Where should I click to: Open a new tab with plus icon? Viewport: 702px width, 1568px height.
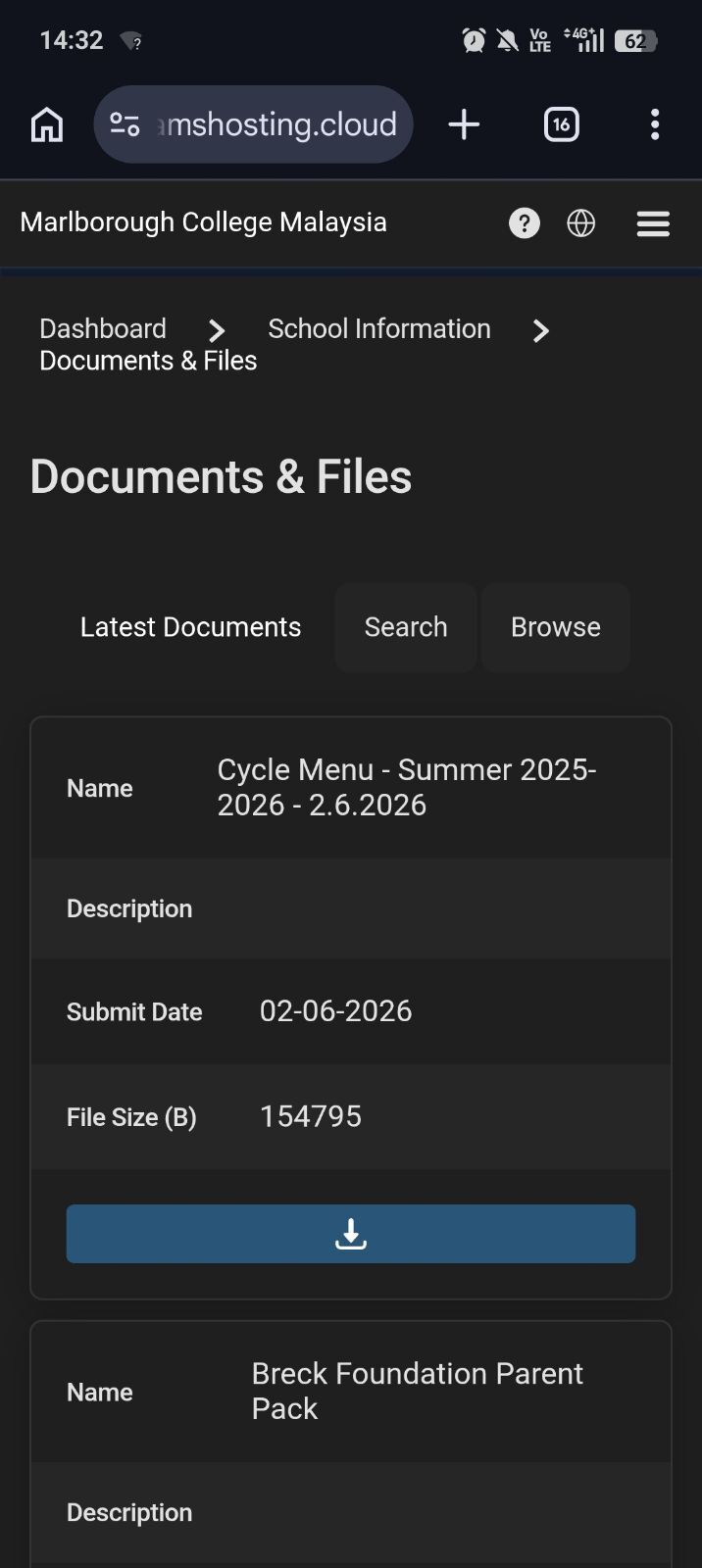(x=464, y=124)
